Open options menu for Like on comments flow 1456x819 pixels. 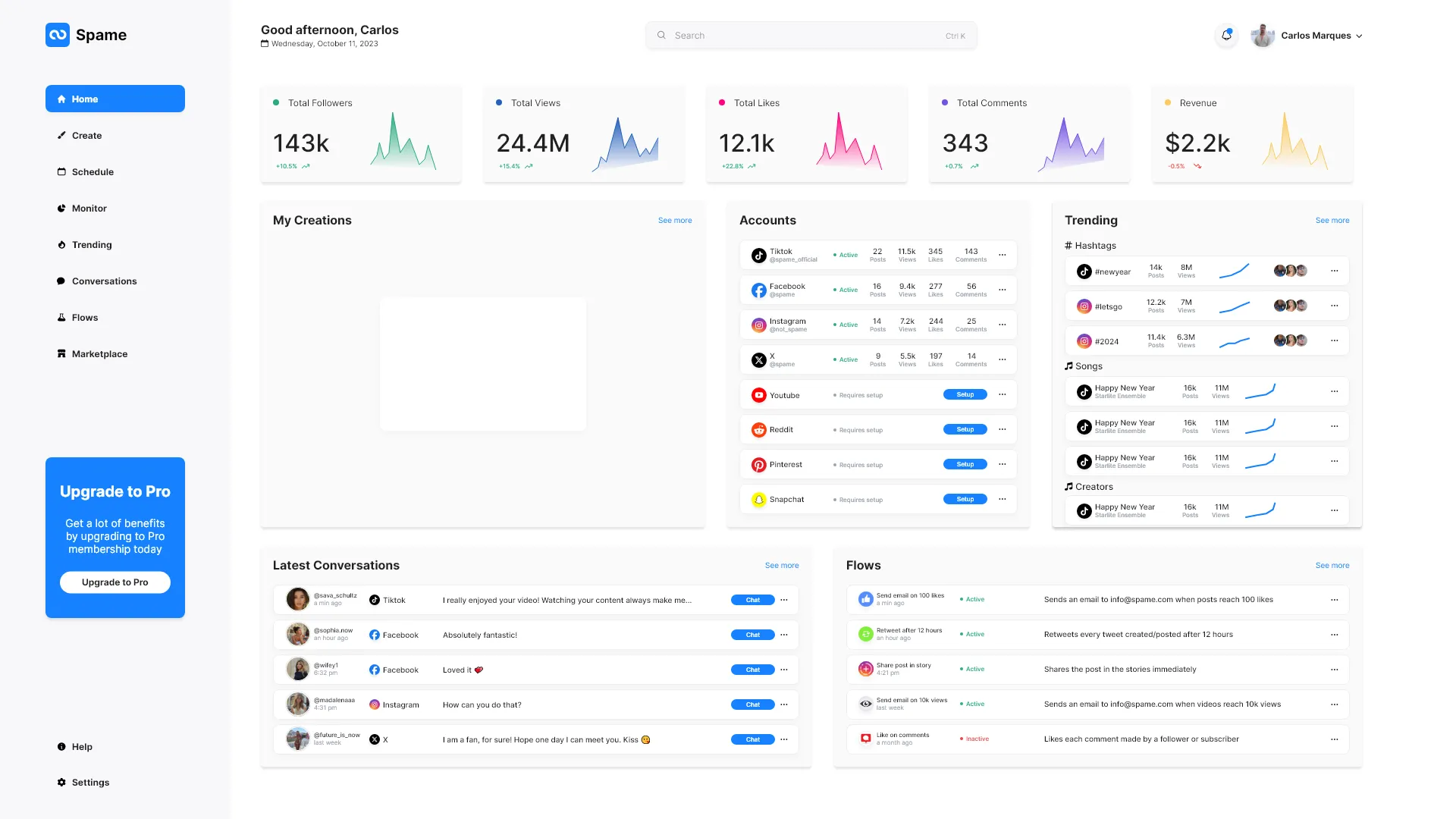(1334, 739)
